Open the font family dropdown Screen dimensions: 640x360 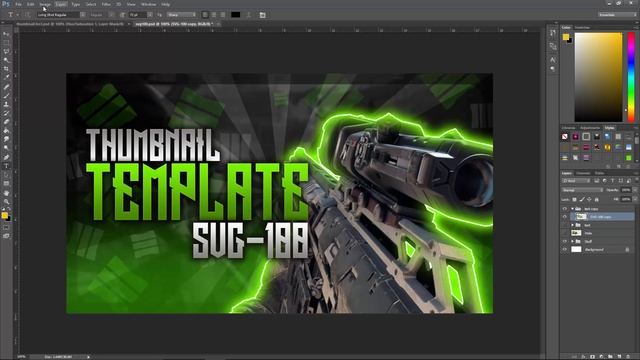click(83, 15)
